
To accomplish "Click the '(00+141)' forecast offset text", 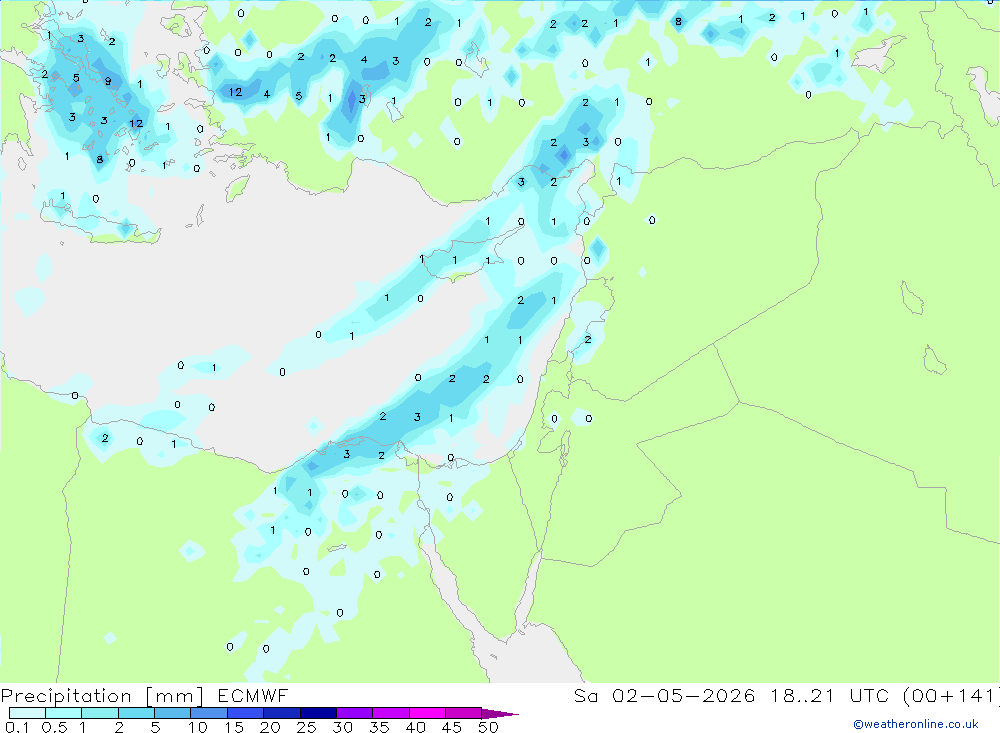I will click(952, 695).
